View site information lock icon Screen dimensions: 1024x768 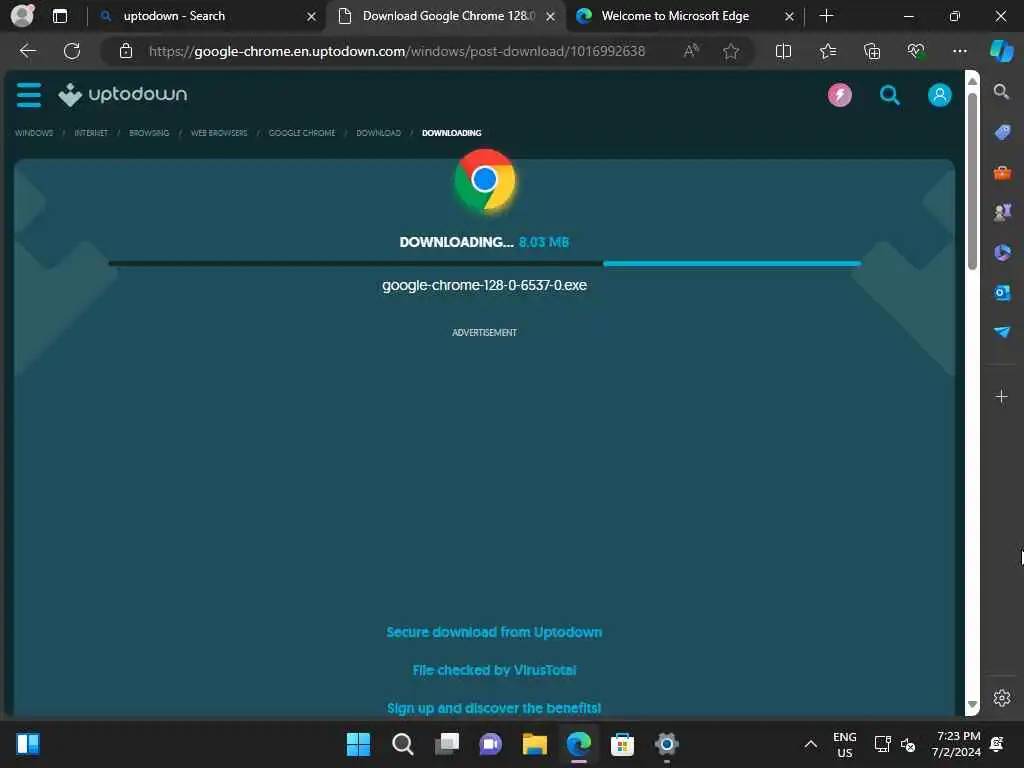[126, 51]
